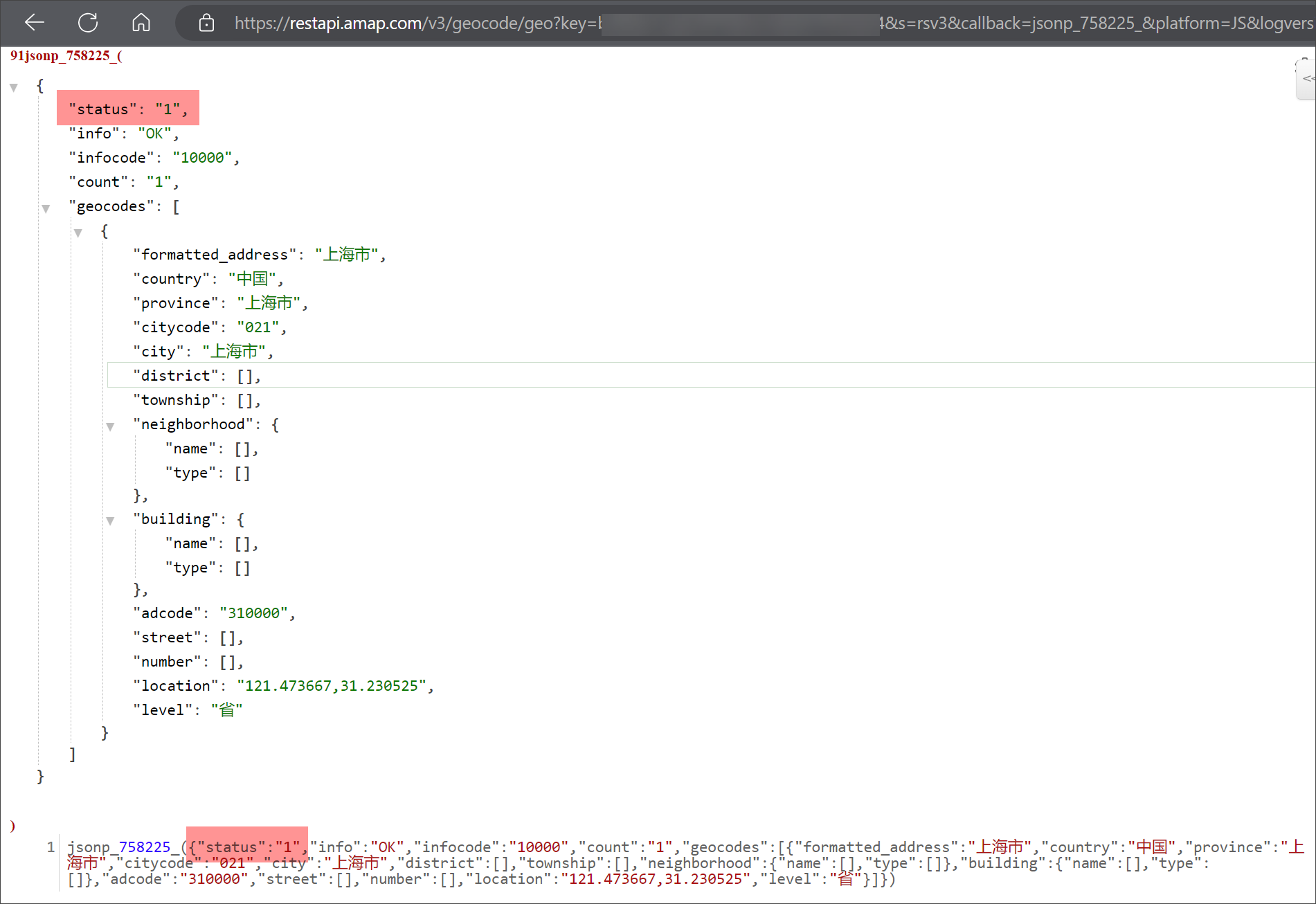
Task: Select the "country": "中国" line
Action: pos(208,279)
